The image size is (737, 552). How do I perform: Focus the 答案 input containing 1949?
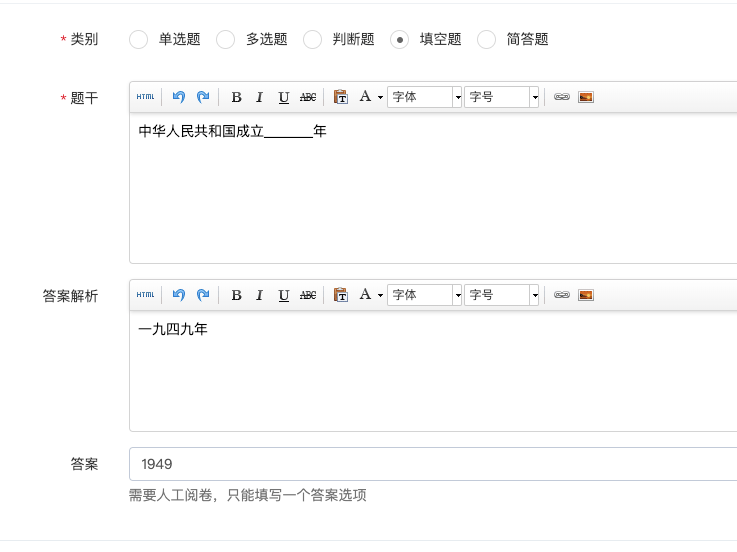click(x=433, y=464)
